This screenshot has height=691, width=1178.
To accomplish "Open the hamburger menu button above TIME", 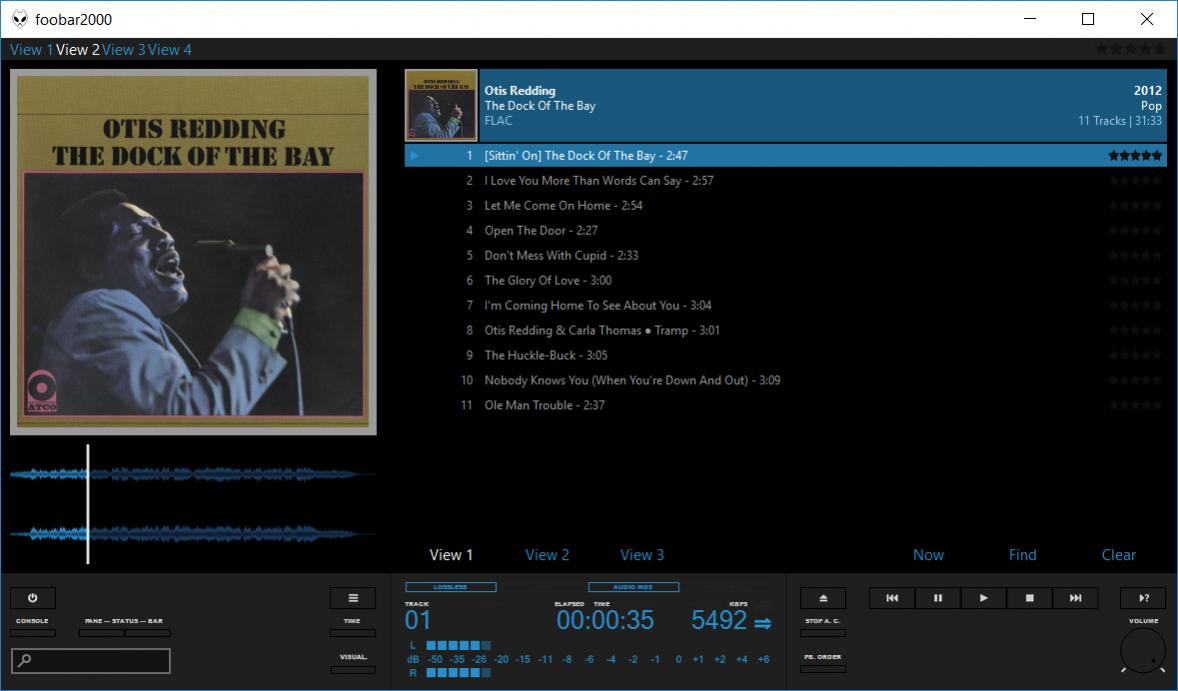I will coord(352,598).
